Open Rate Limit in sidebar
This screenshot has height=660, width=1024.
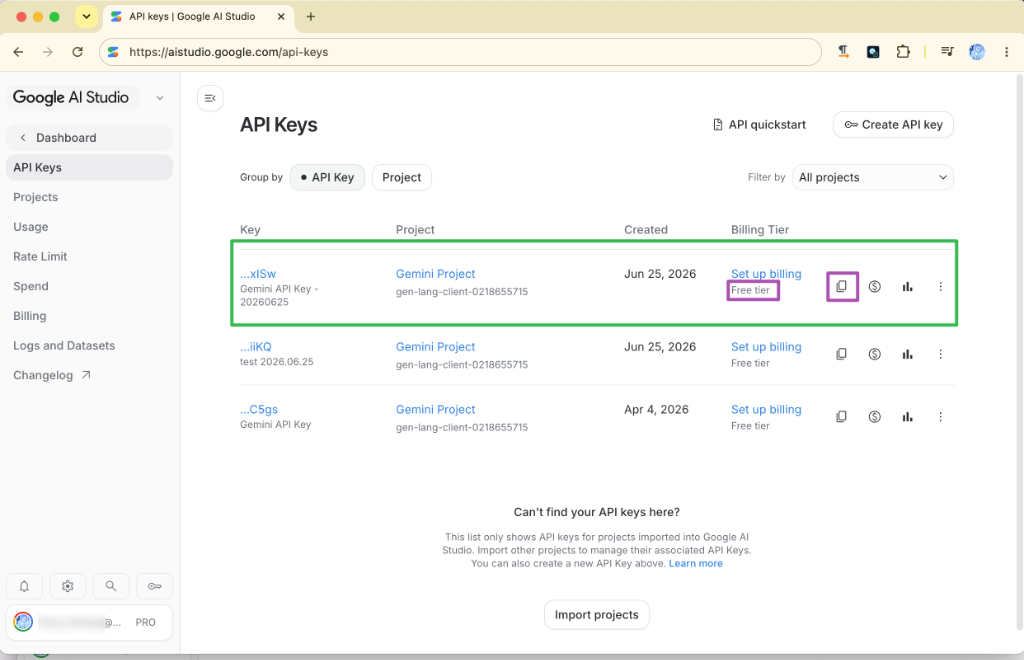[x=40, y=257]
